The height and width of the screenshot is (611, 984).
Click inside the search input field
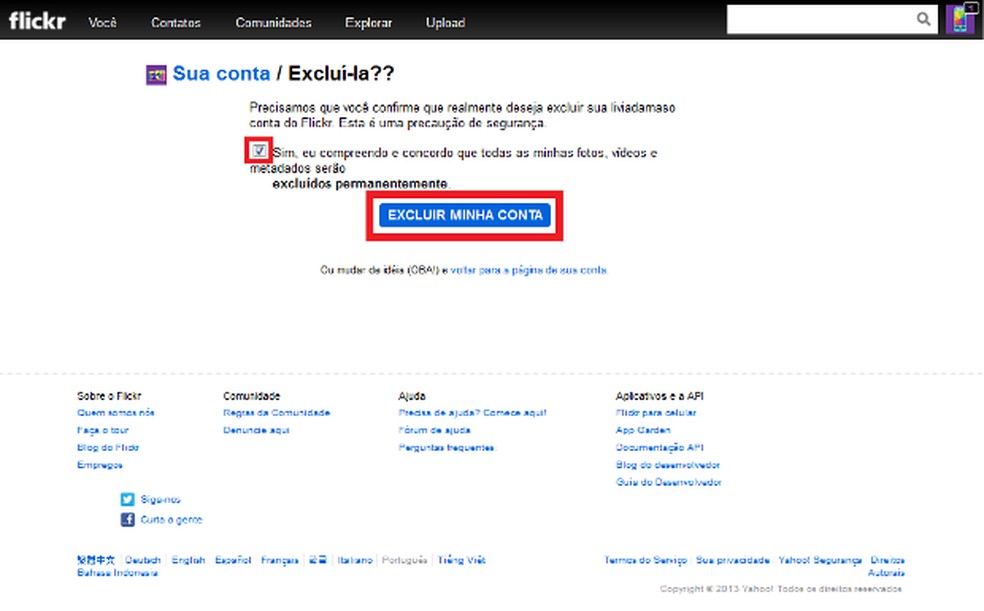(820, 19)
